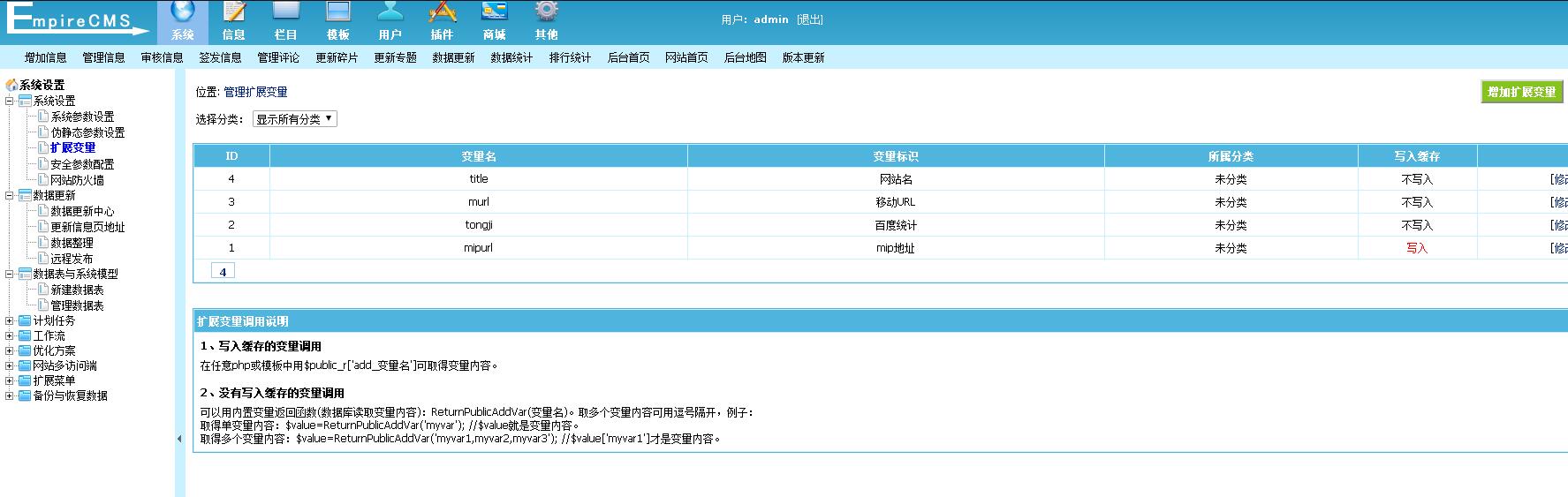The height and width of the screenshot is (497, 1568).
Task: Expand the 工作流 tree node
Action: point(10,335)
